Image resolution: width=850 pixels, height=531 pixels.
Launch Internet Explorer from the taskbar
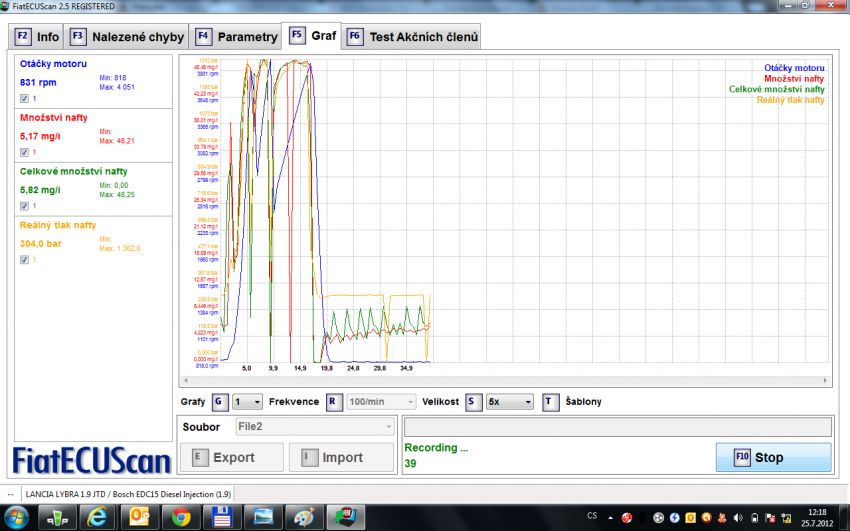[x=97, y=517]
